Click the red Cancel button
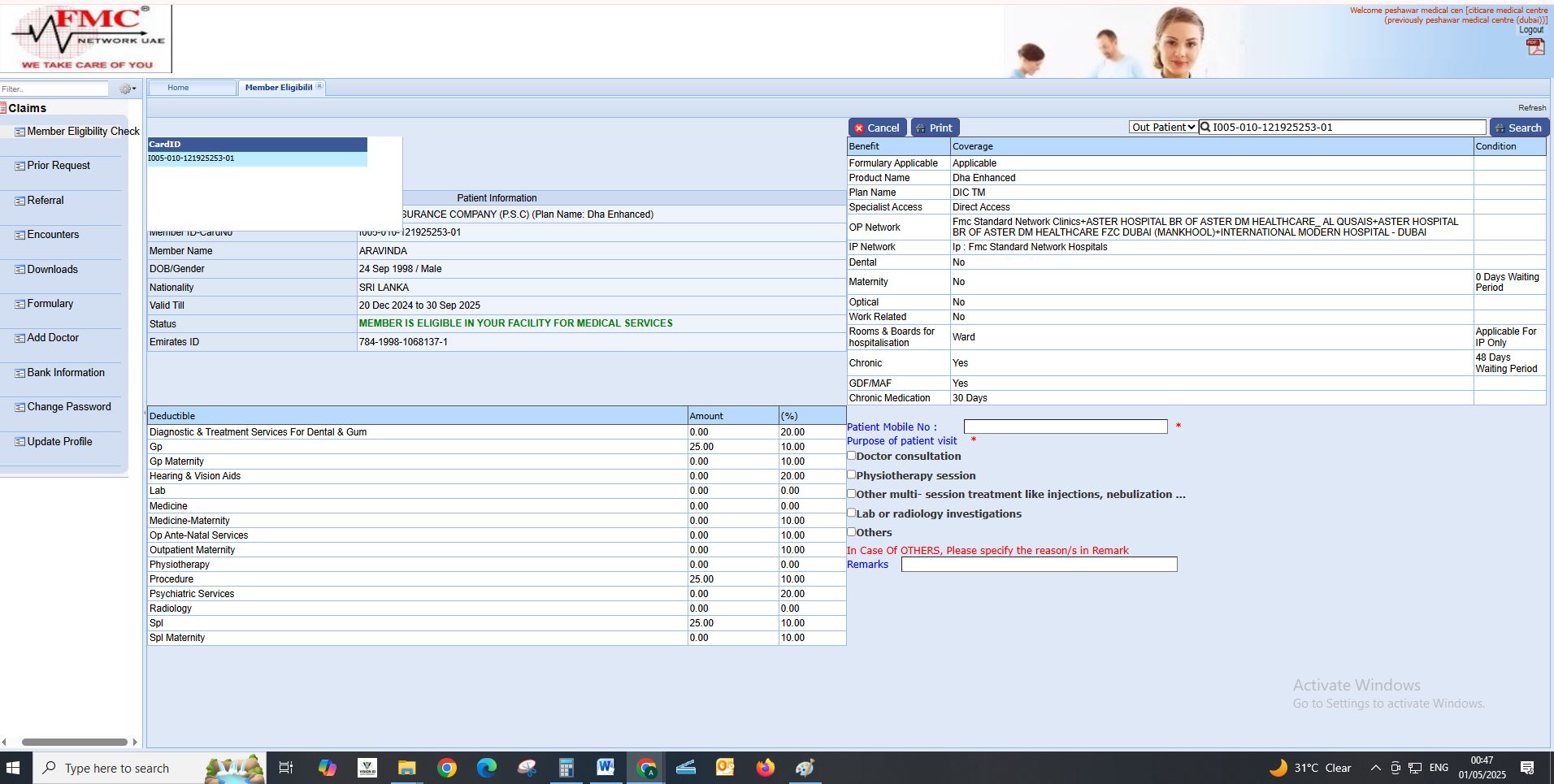This screenshot has width=1554, height=784. (877, 128)
